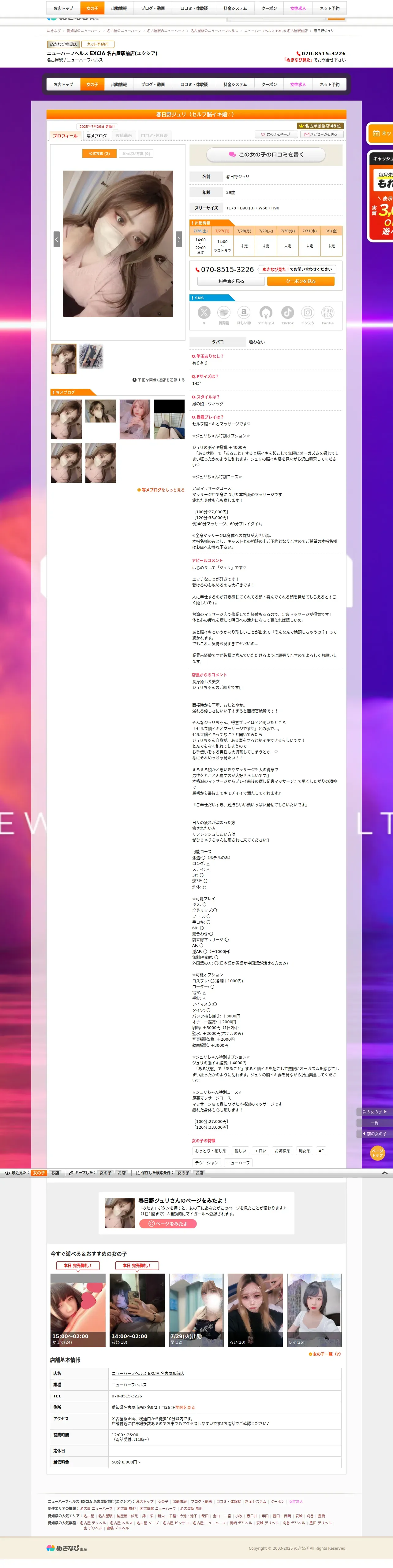This screenshot has width=393, height=1568.
Task: Click the crown 名古屋風俗店48位 ranking badge
Action: [320, 126]
